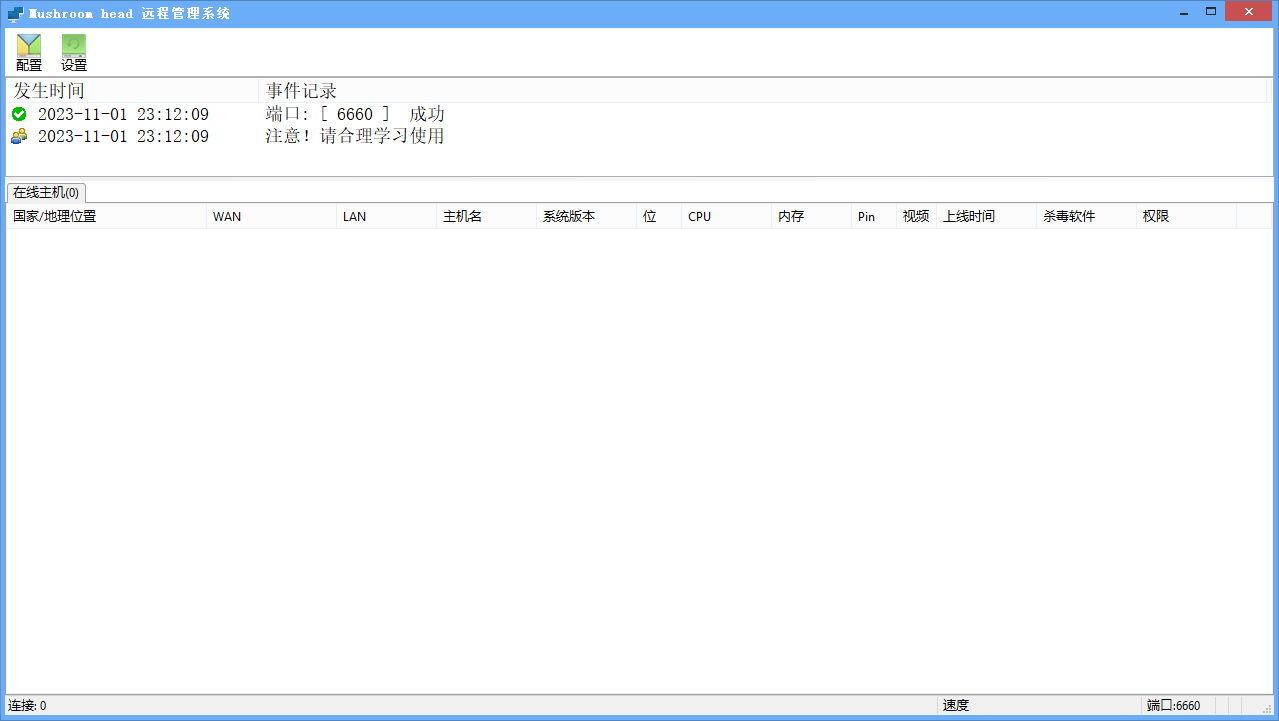
Task: Click the LAN column header
Action: [354, 216]
